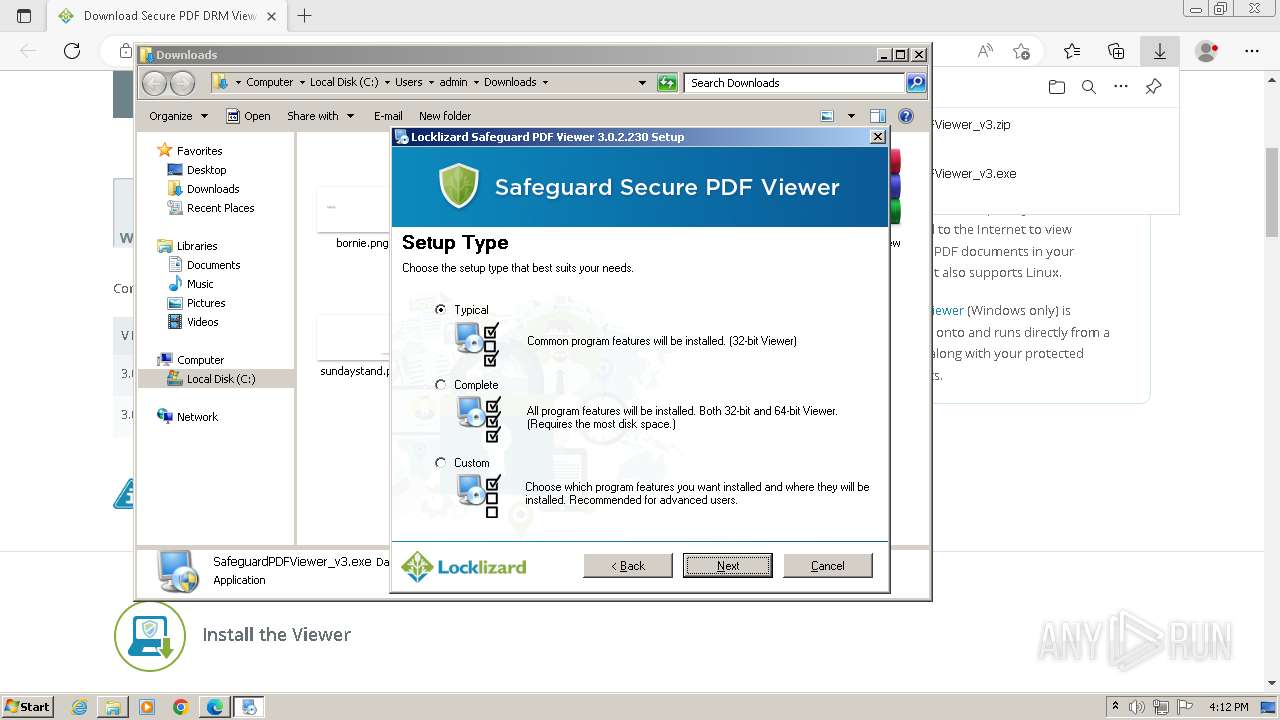1280x720 pixels.
Task: Click the volume icon in system tray
Action: pos(1137,707)
